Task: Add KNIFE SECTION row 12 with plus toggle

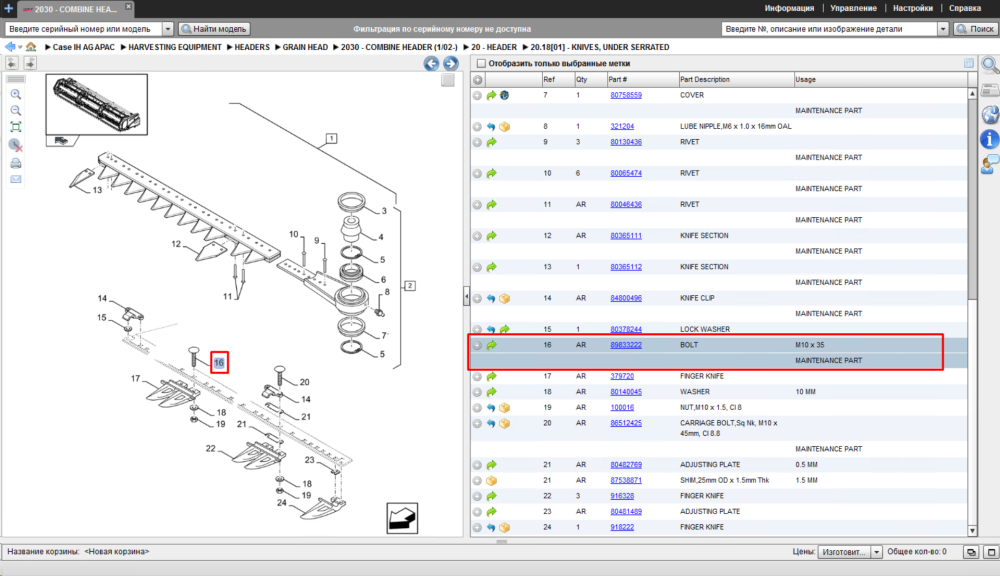Action: tap(477, 236)
